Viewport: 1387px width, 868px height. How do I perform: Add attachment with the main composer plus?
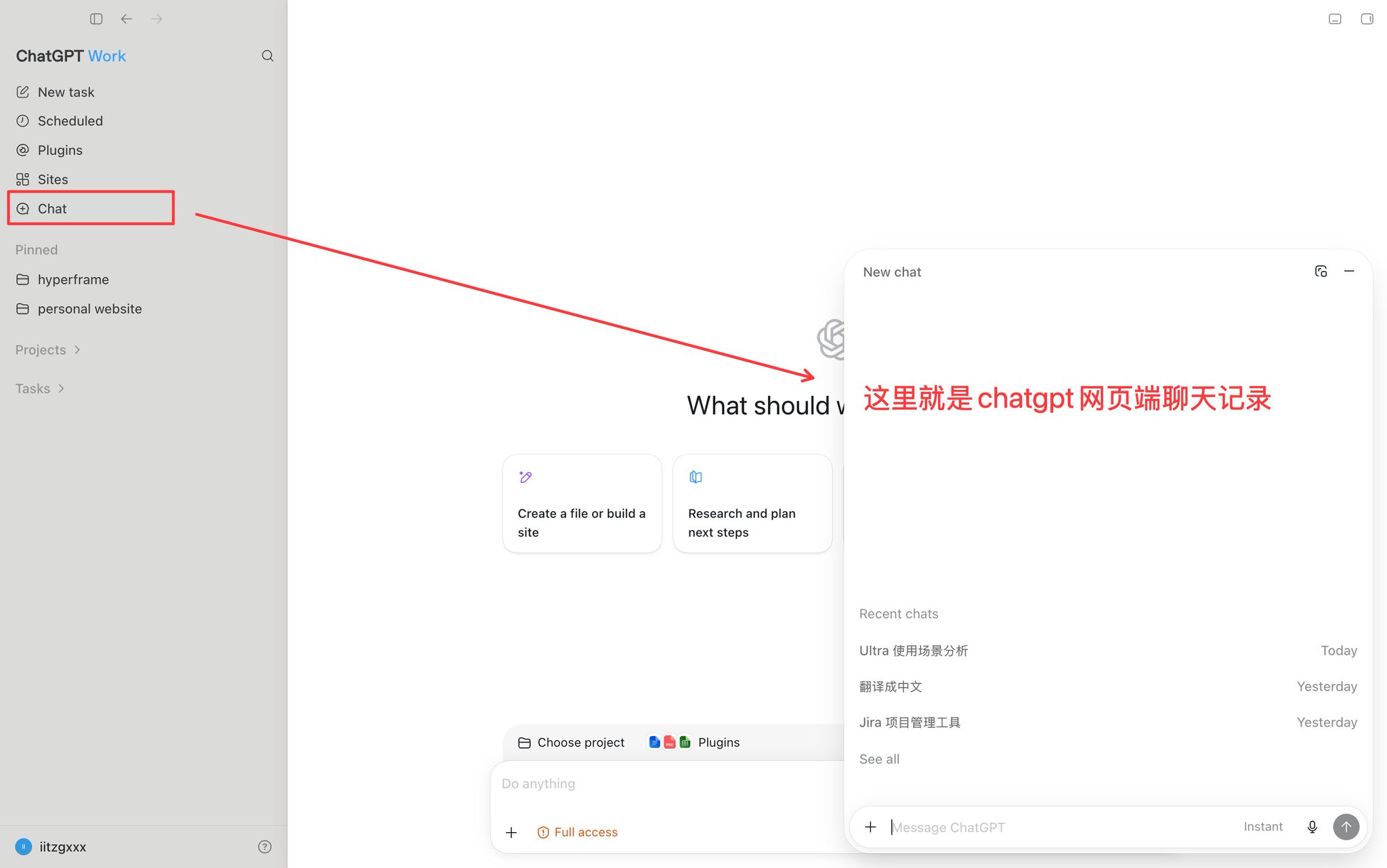coord(511,833)
